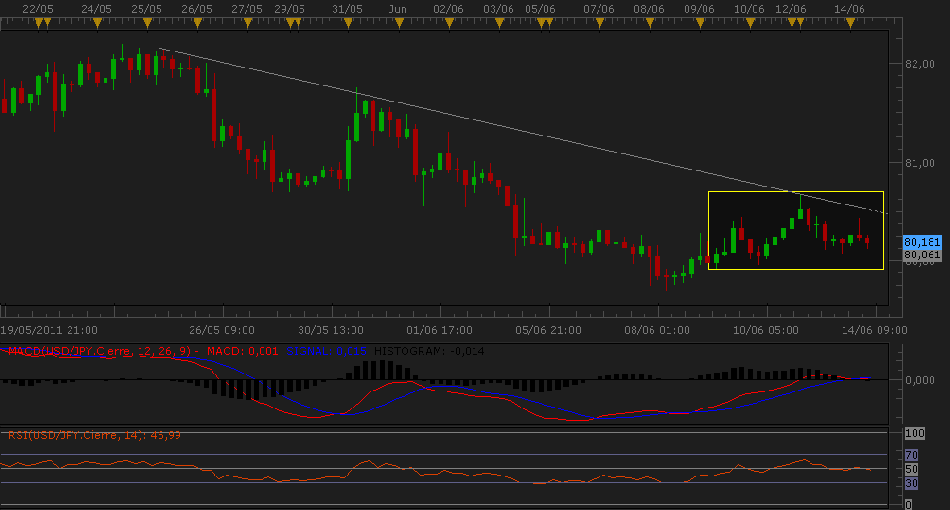950x510 pixels.
Task: Click the 14/06 09:00 time label
Action: pos(875,330)
